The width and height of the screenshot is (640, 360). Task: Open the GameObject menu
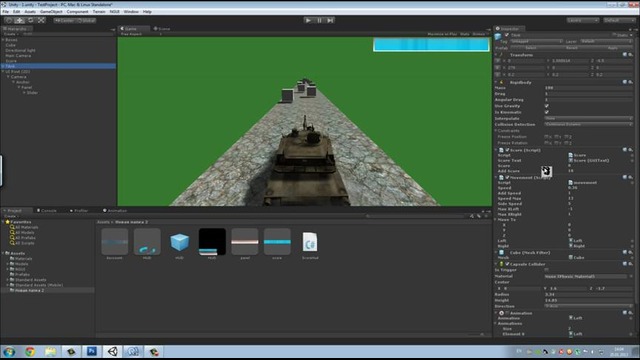coord(51,12)
